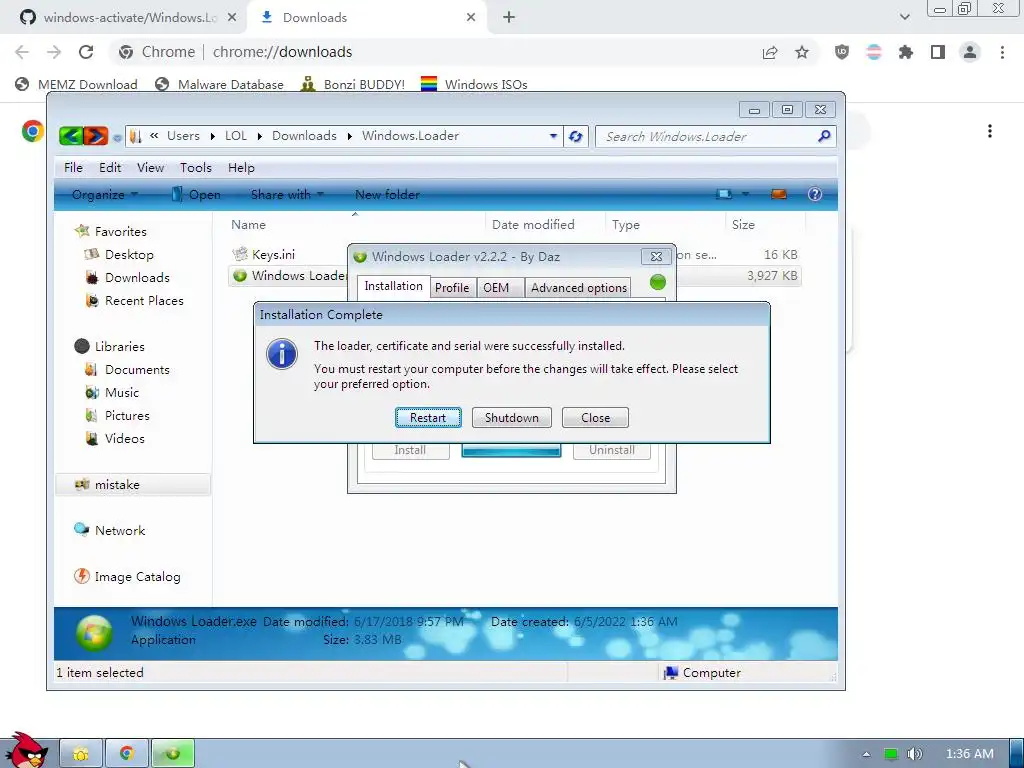Open Downloads under Favorites
This screenshot has width=1024, height=768.
coord(127,277)
